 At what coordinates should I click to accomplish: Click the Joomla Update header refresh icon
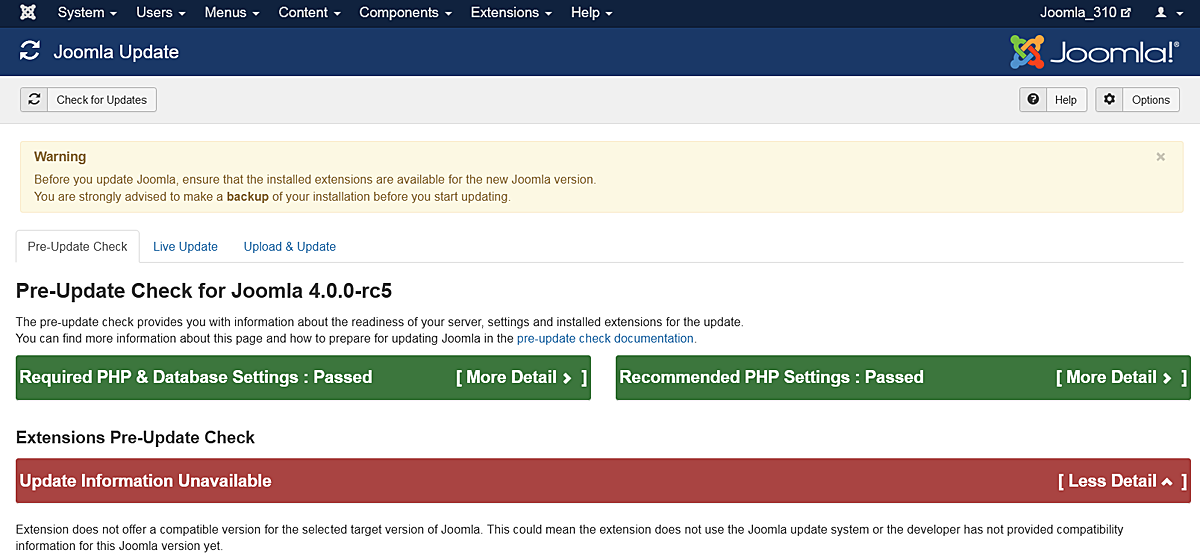30,52
